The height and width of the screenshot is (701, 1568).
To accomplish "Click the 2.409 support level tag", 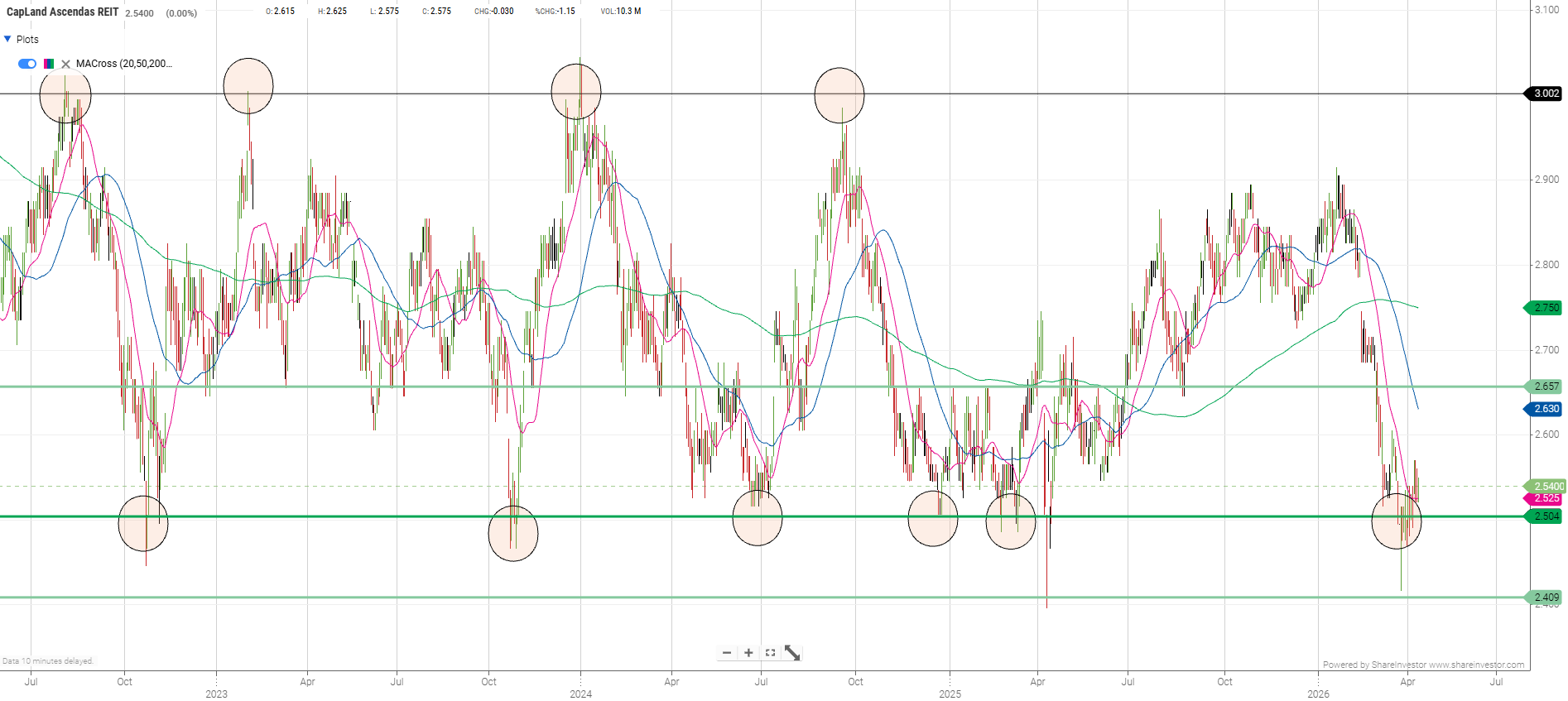I will click(x=1545, y=597).
